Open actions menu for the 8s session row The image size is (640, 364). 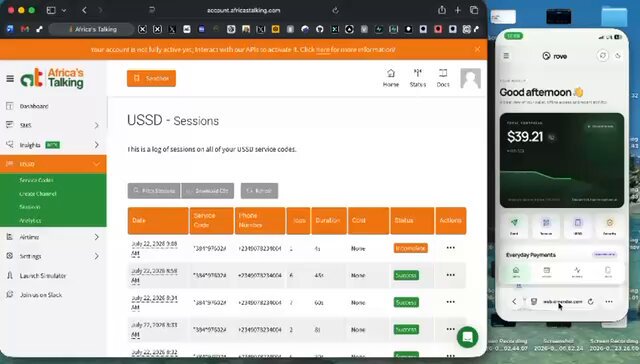(x=450, y=329)
